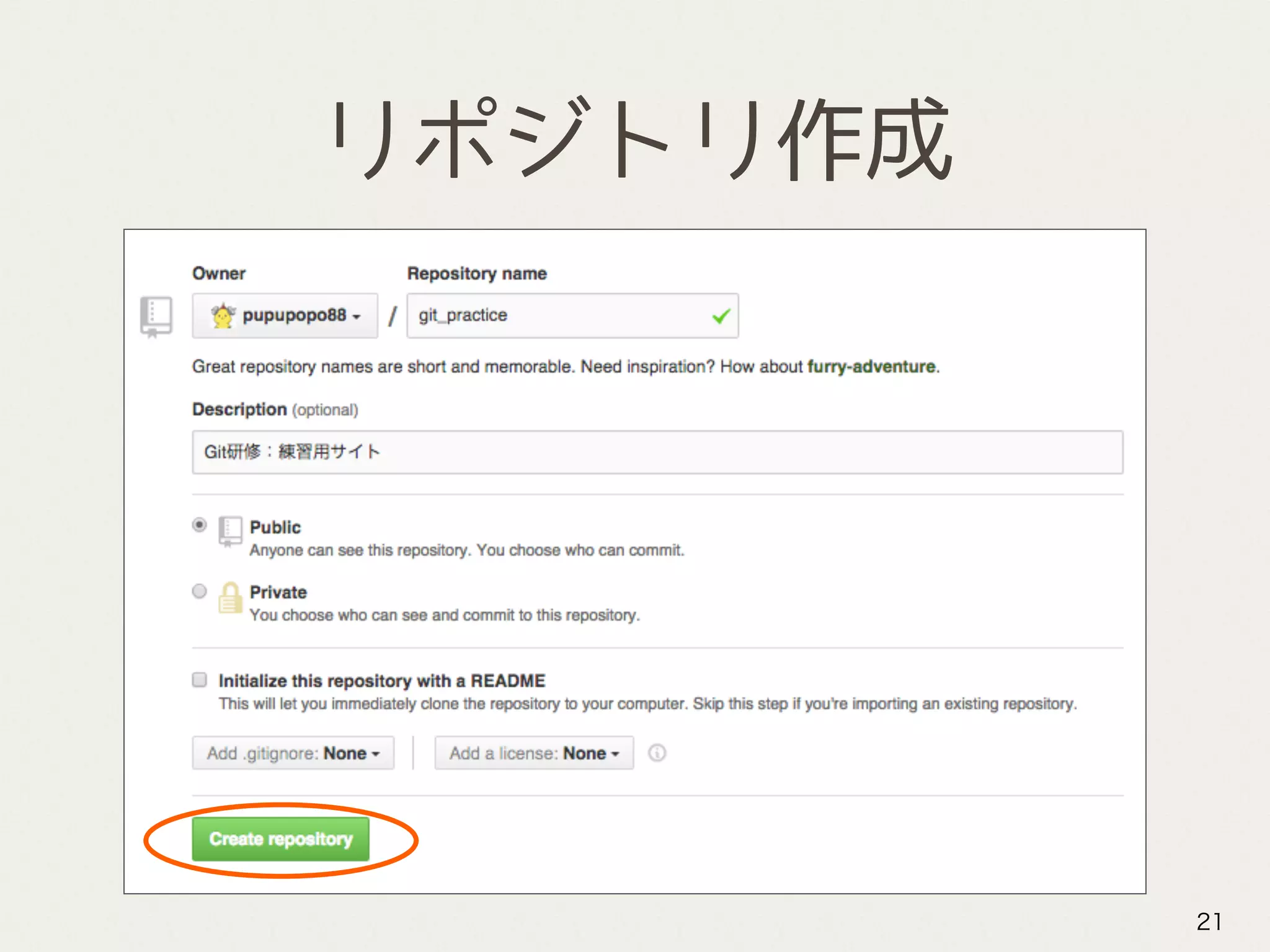Click the license info circle icon
The image size is (1270, 952).
coord(657,753)
